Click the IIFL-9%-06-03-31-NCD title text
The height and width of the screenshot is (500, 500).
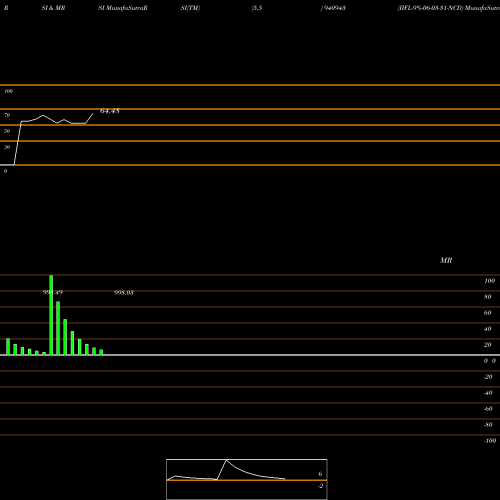click(x=430, y=8)
